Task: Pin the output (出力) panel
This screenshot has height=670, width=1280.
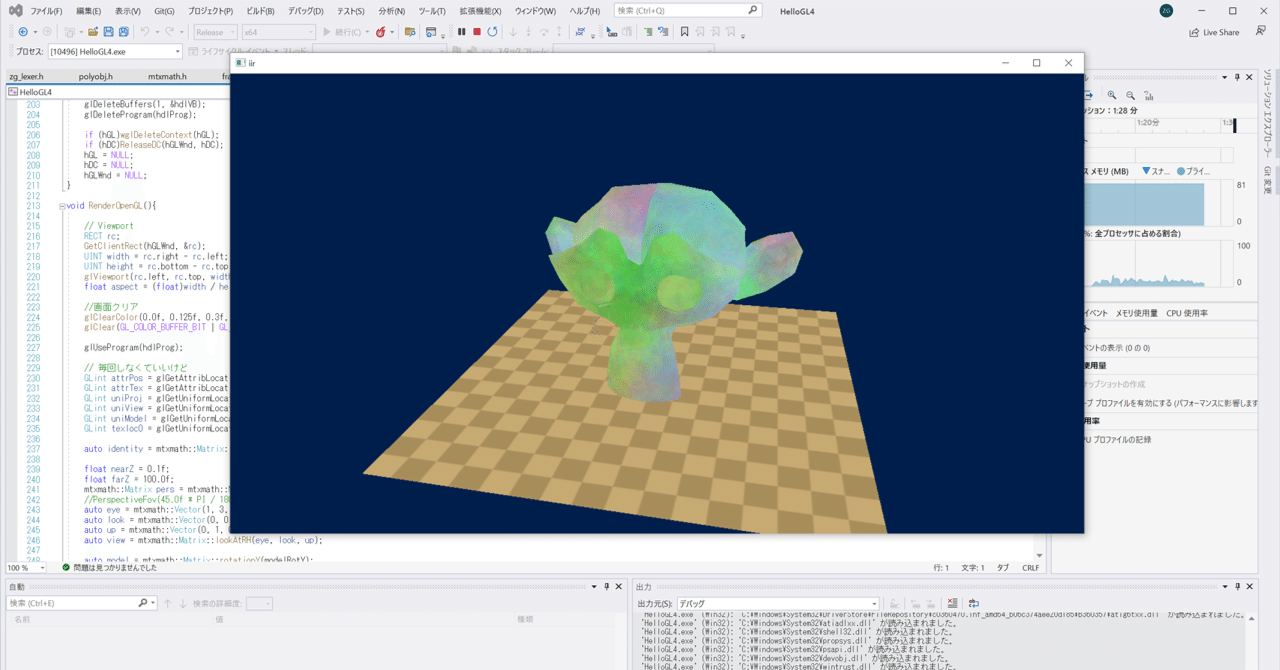Action: (1237, 587)
